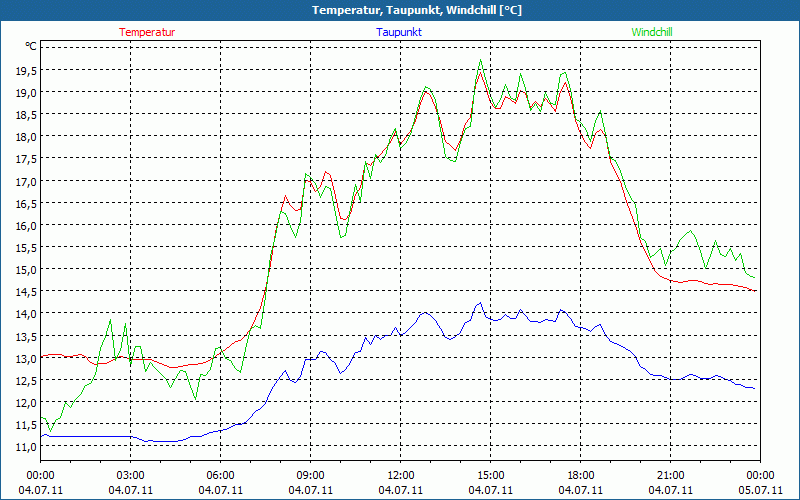Click the 14,0 y-axis value

click(x=26, y=314)
